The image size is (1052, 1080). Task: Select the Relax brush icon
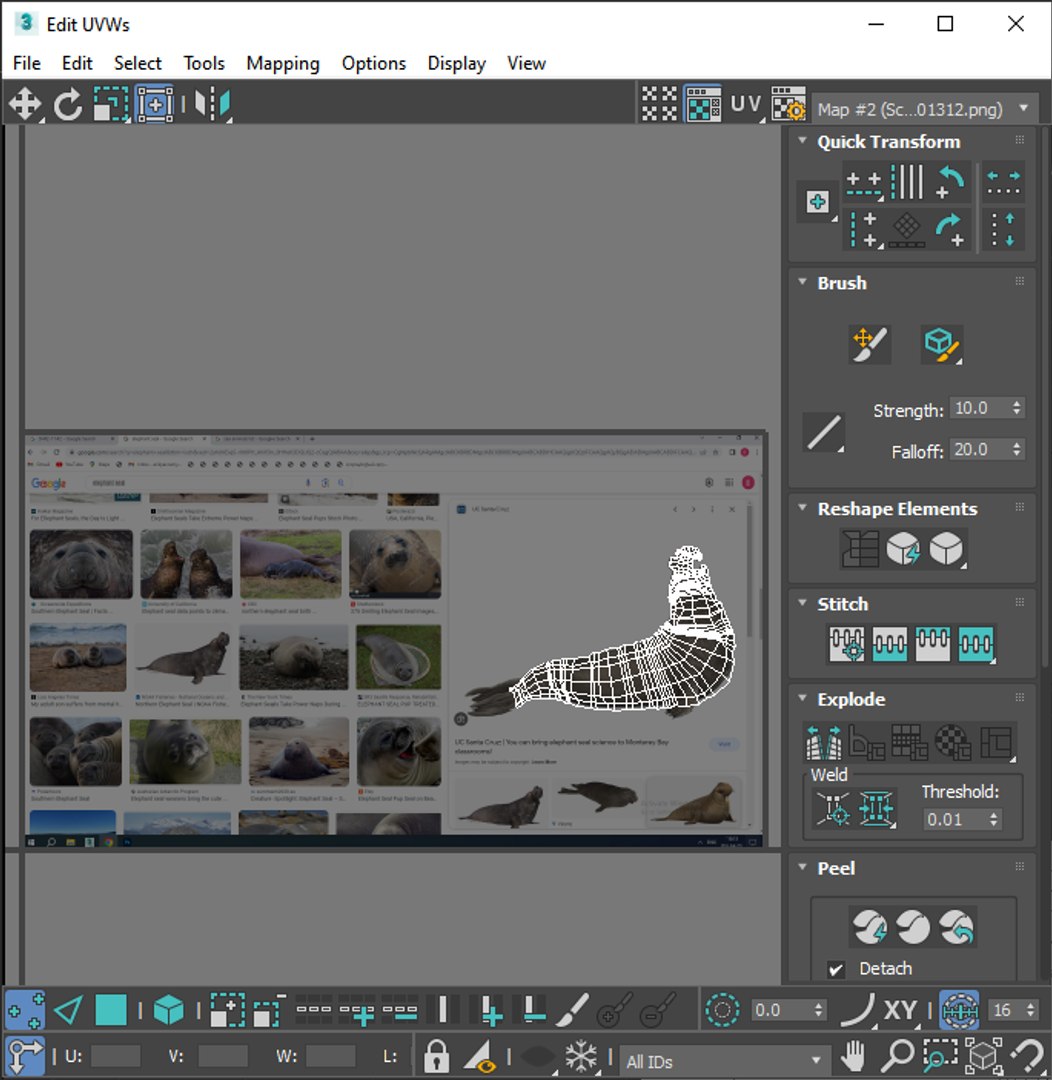942,344
